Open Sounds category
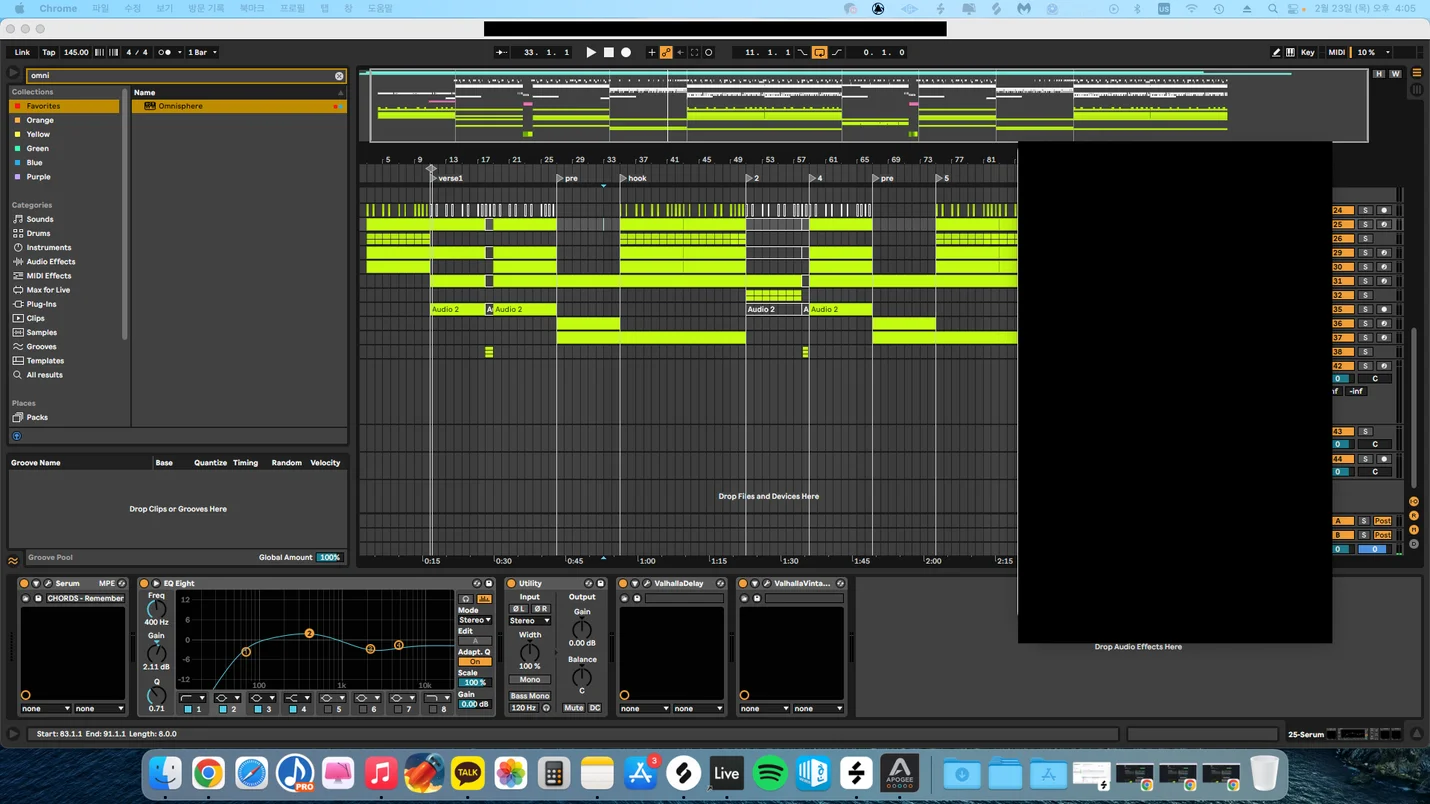1430x804 pixels. (x=40, y=219)
